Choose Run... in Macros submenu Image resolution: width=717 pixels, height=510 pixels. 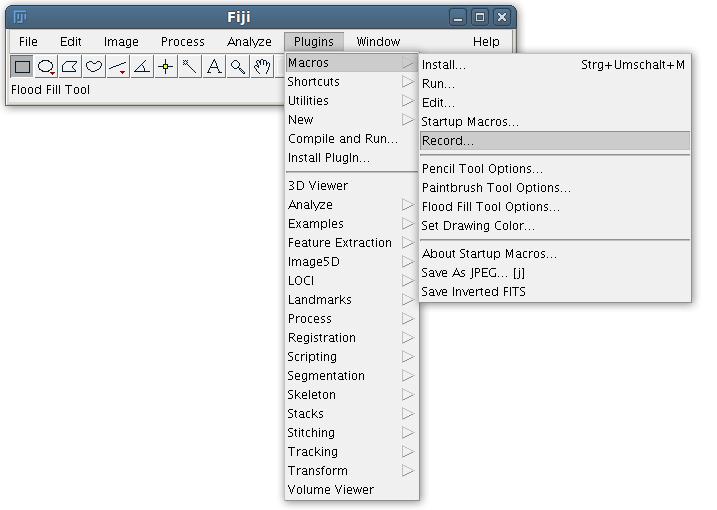[555, 84]
